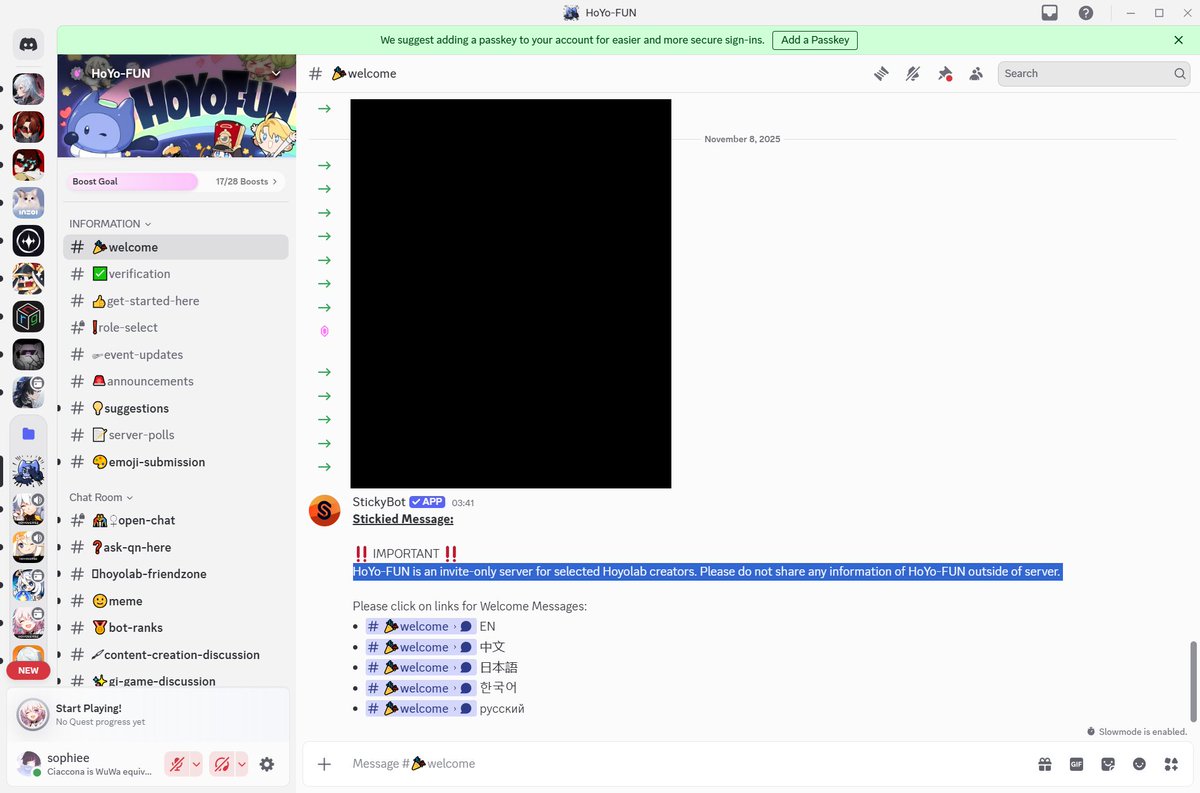Select the welcome channel
This screenshot has height=793, width=1200.
pos(176,247)
